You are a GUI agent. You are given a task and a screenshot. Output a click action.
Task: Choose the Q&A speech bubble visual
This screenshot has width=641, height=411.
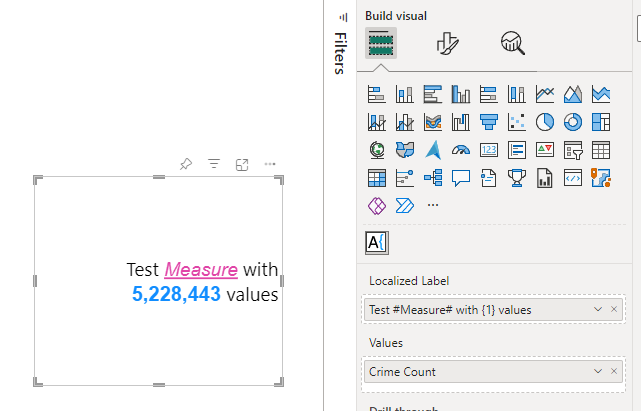[461, 178]
